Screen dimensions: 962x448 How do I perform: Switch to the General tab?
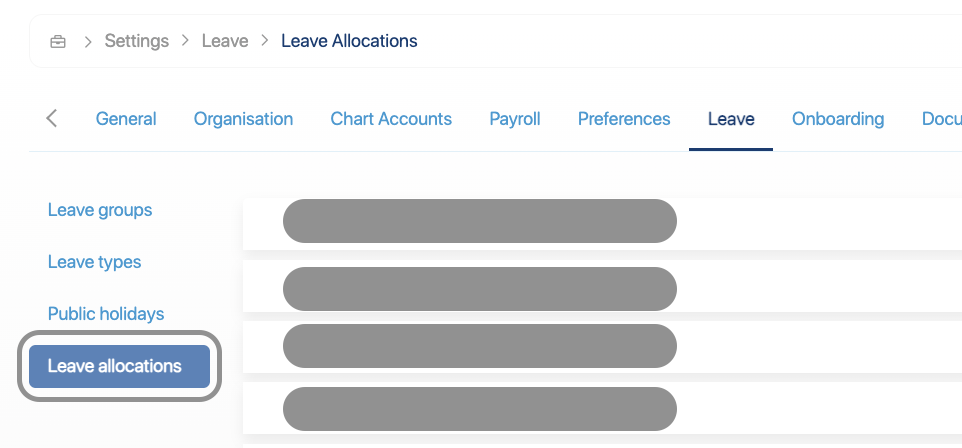tap(126, 119)
